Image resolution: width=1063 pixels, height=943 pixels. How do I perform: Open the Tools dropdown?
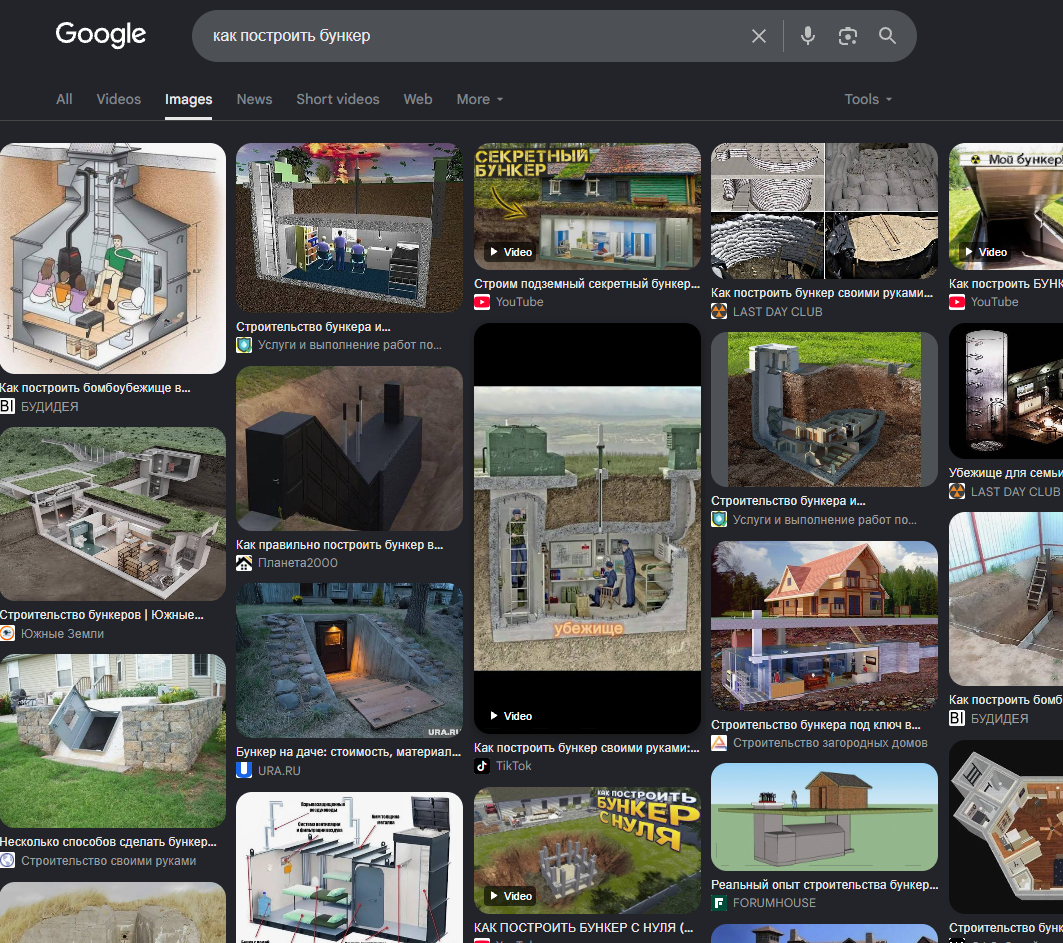868,99
